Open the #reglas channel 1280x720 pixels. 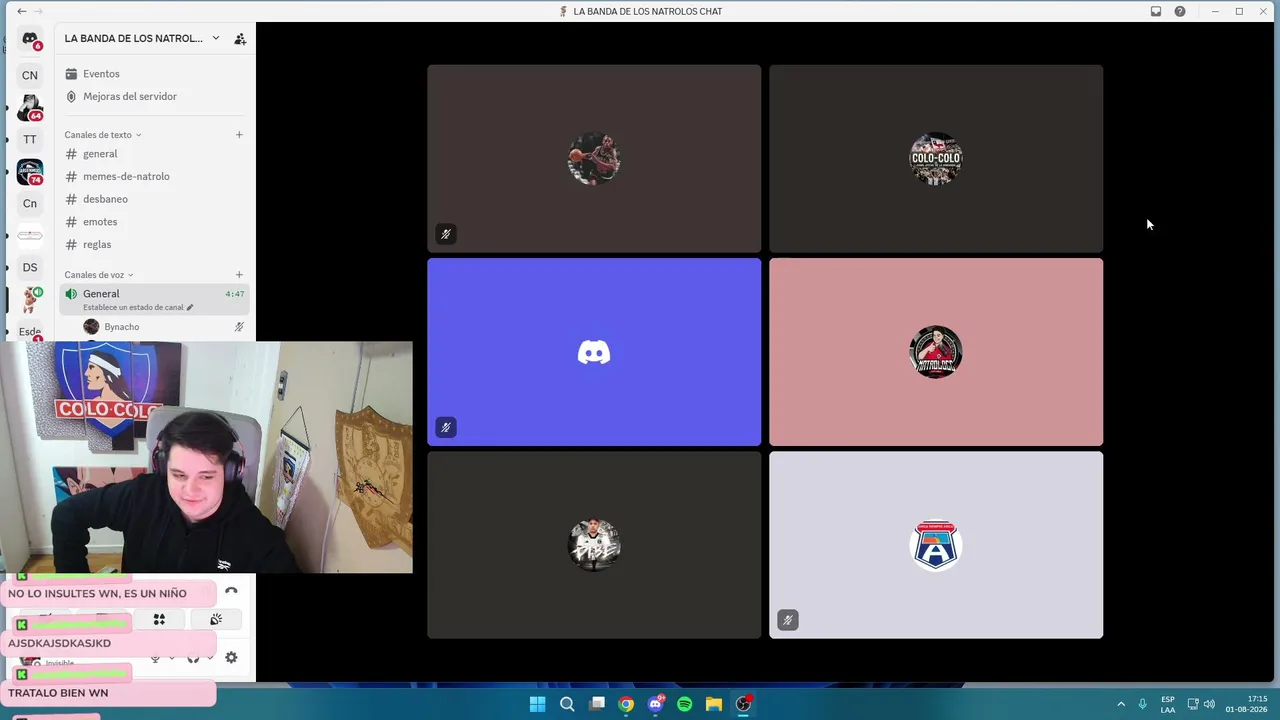pos(155,244)
